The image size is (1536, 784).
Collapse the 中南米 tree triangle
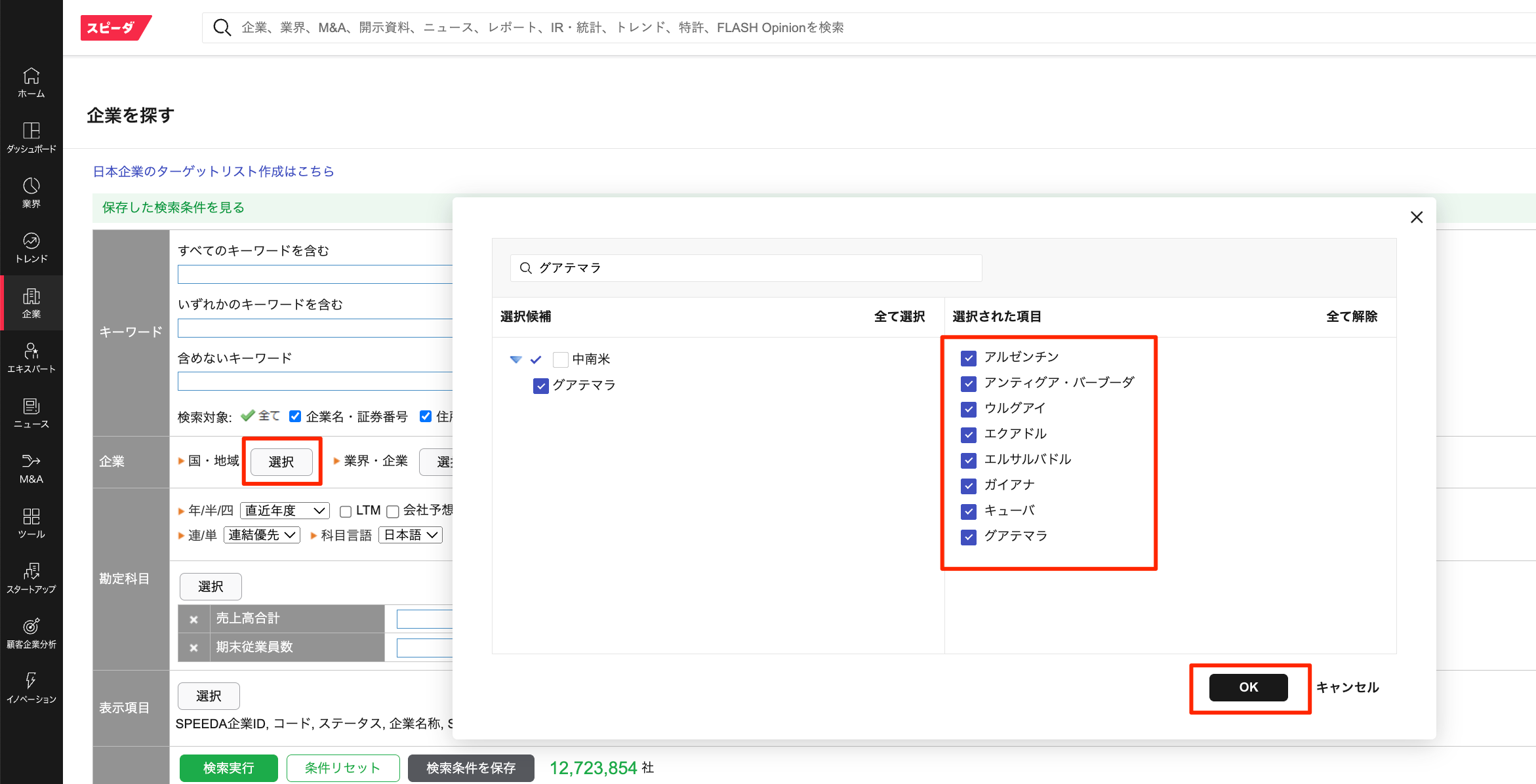515,359
